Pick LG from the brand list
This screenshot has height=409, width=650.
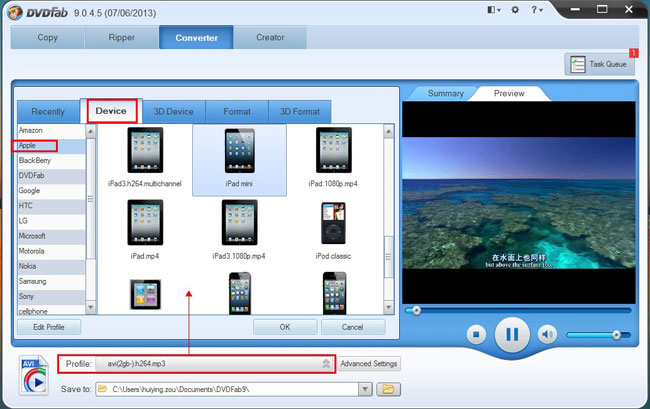(x=51, y=221)
